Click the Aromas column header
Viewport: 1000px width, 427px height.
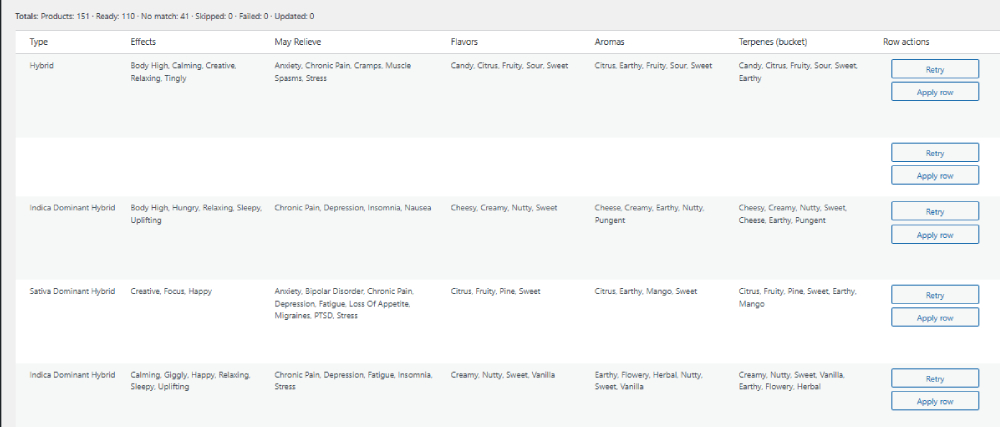[x=609, y=42]
